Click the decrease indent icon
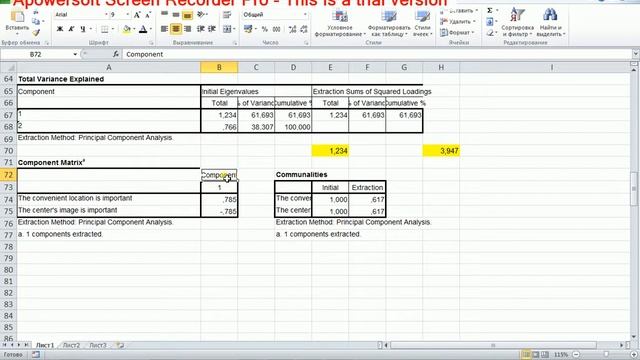 [x=200, y=29]
